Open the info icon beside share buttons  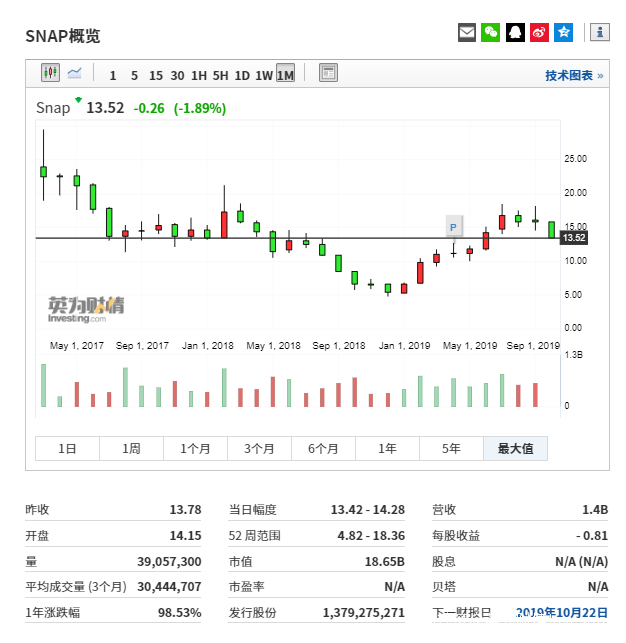tap(600, 32)
